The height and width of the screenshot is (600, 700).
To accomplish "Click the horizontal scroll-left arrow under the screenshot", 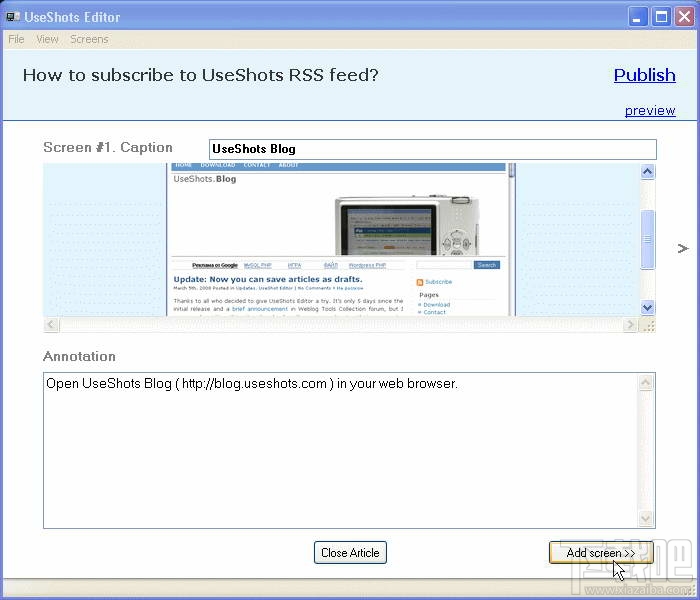I will tap(51, 325).
